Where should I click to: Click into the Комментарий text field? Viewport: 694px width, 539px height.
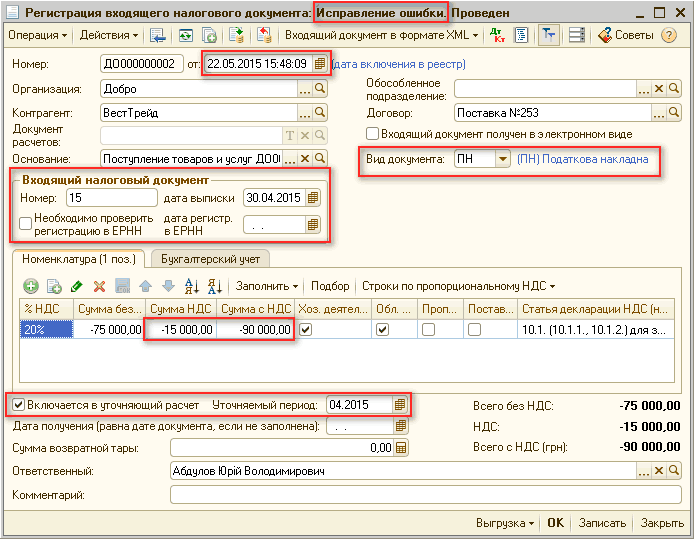425,494
